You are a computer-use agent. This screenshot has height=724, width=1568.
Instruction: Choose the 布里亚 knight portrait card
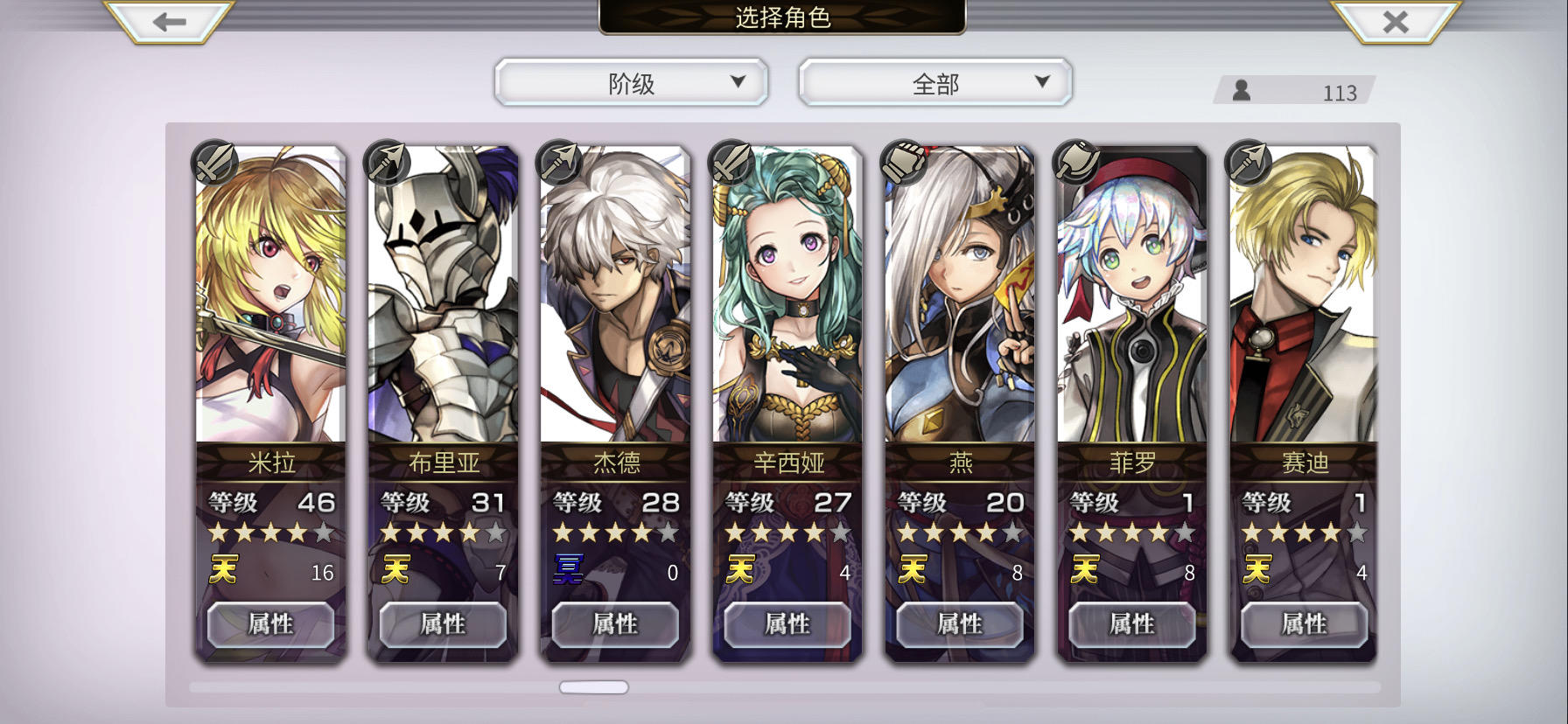tap(444, 295)
